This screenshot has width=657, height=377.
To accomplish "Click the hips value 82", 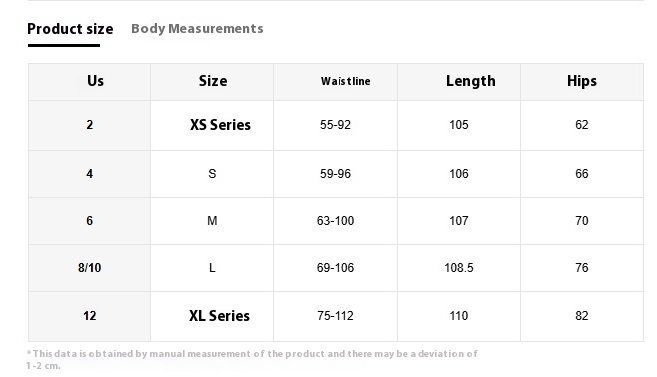I will [582, 316].
